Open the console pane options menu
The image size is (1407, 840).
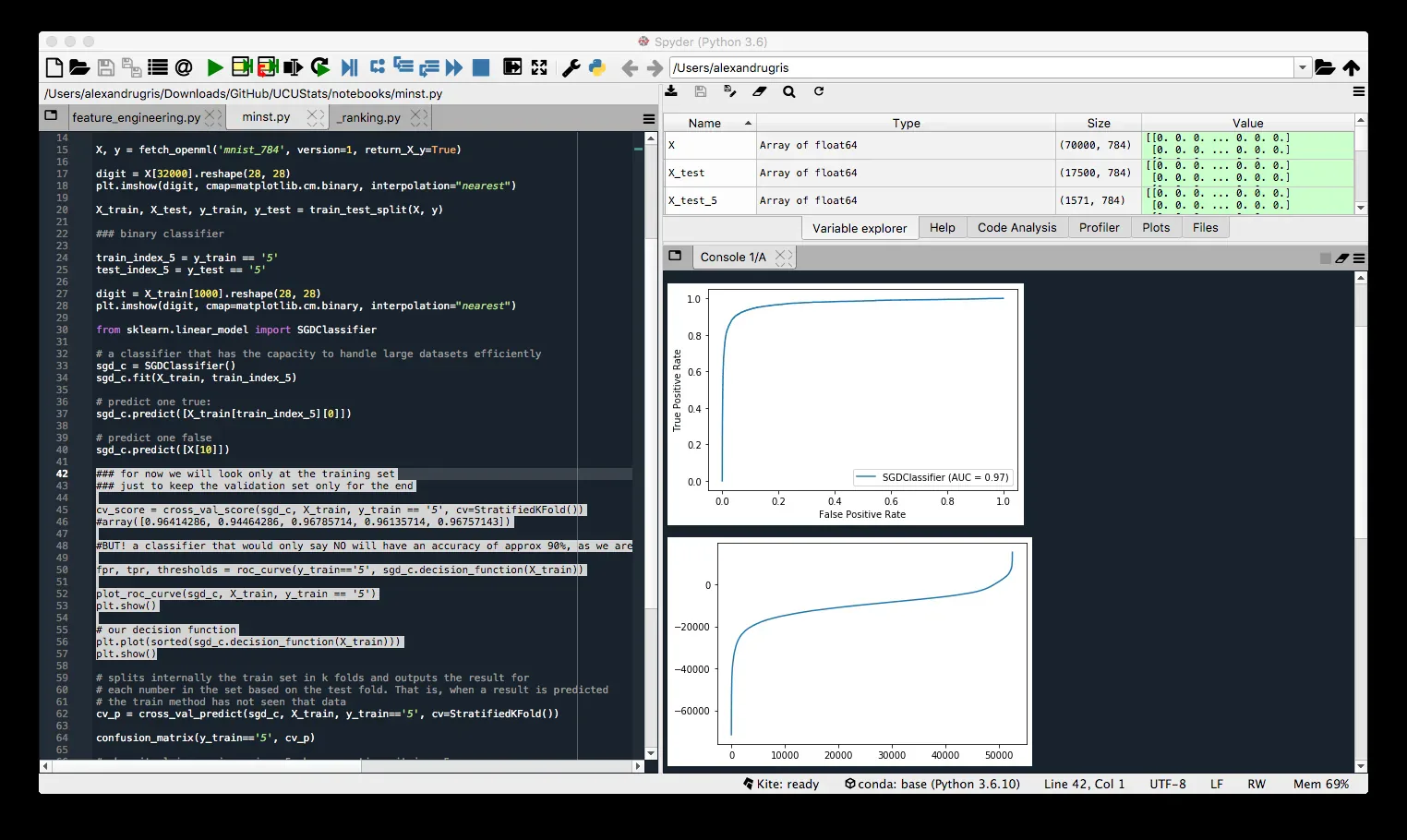click(x=1359, y=258)
